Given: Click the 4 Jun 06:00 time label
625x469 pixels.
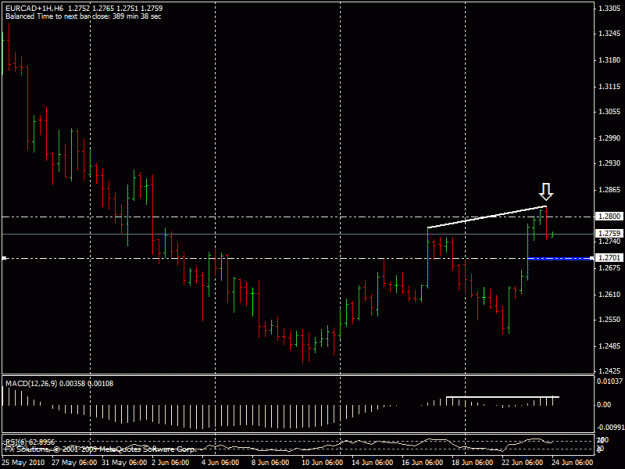Looking at the screenshot, I should [x=220, y=462].
